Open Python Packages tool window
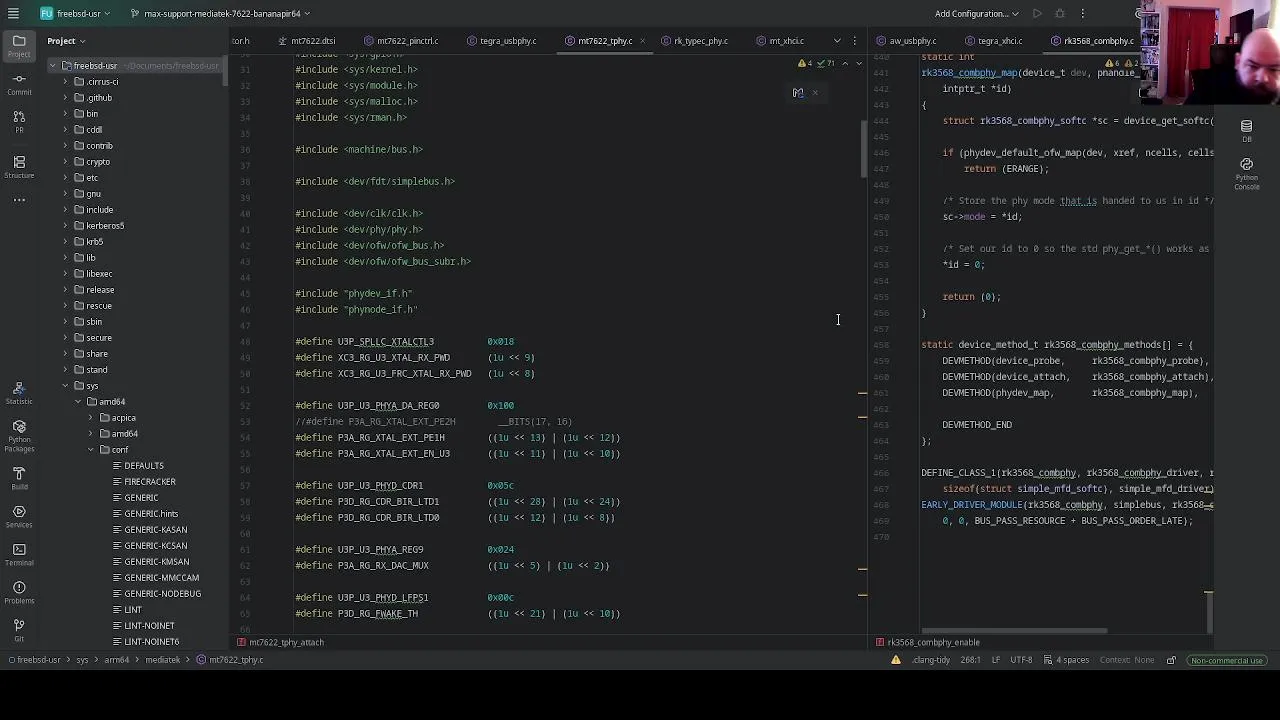The image size is (1280, 720). pos(19,435)
